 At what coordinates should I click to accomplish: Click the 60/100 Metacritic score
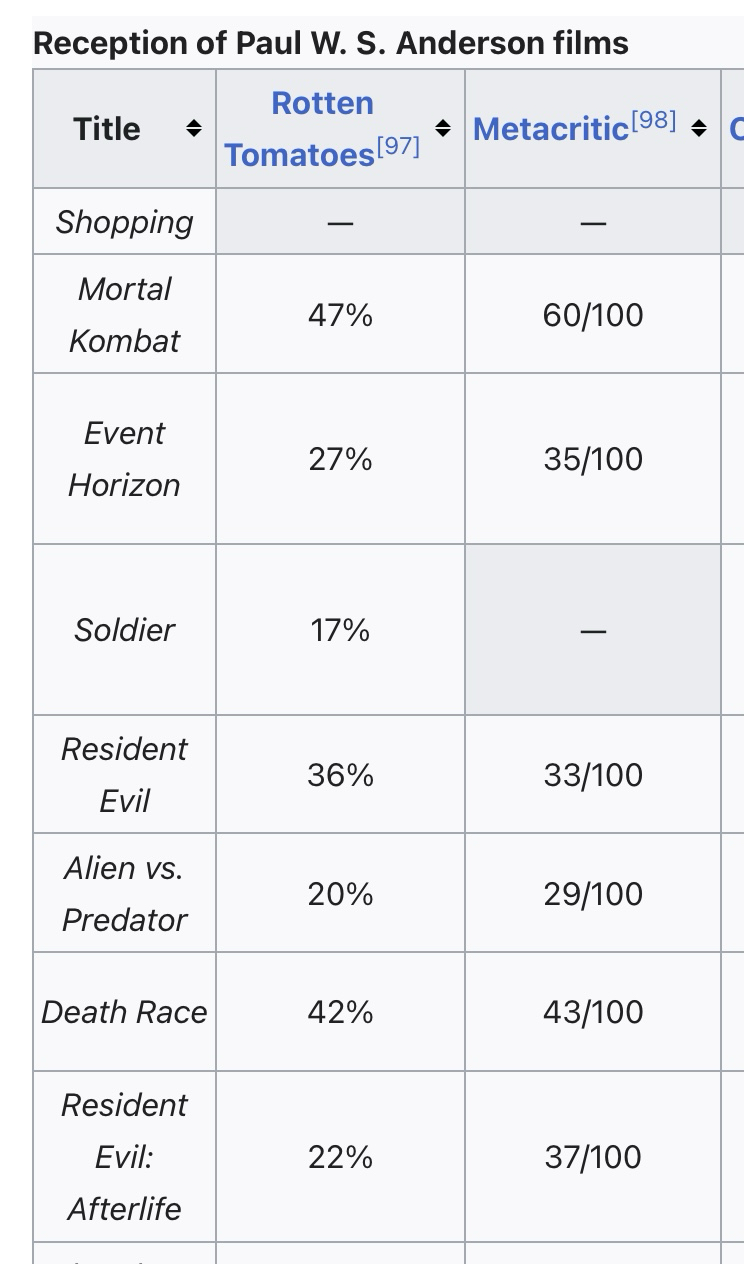[x=593, y=315]
